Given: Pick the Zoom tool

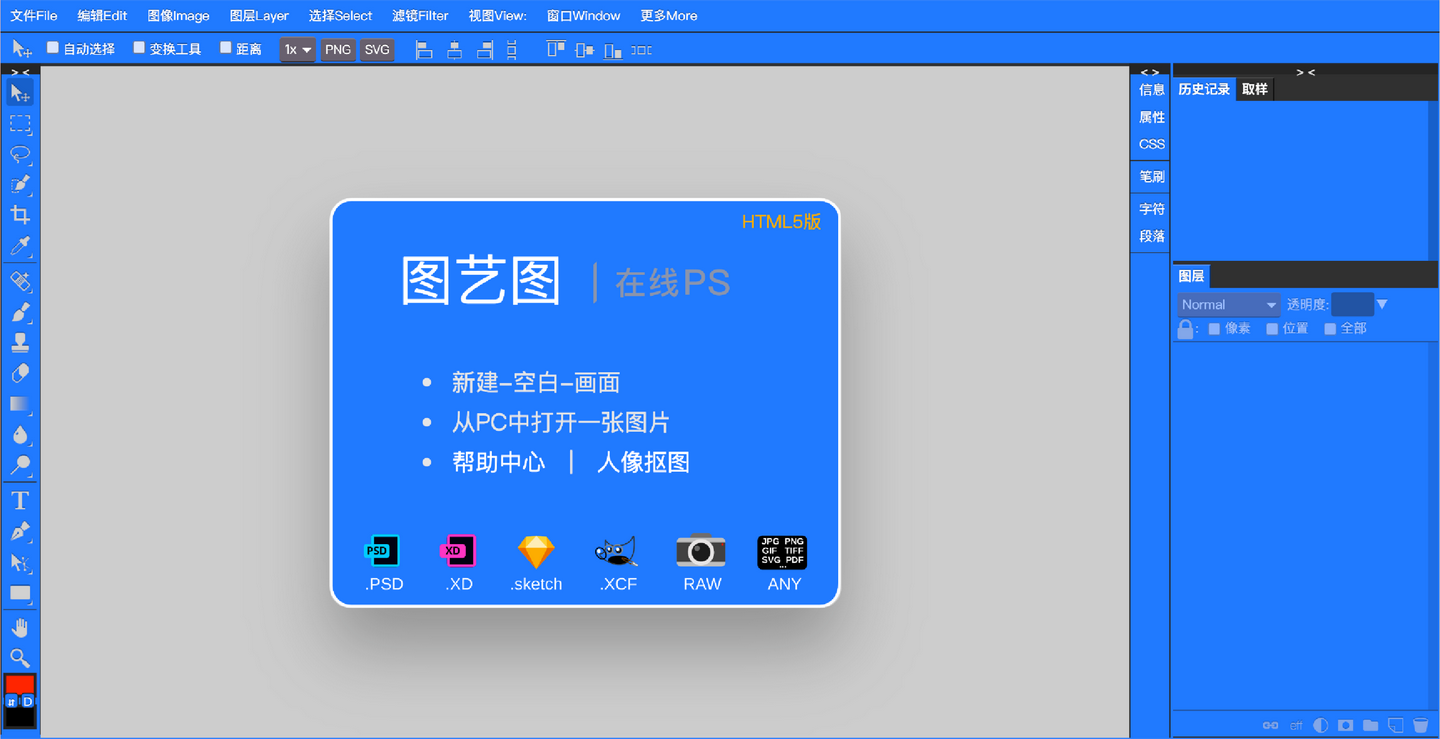Looking at the screenshot, I should 20,658.
